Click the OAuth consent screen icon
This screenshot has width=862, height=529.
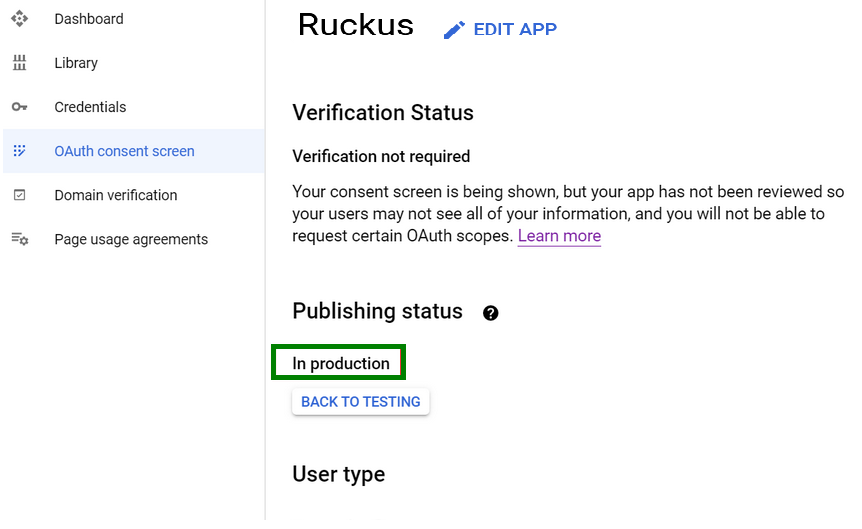click(x=19, y=151)
